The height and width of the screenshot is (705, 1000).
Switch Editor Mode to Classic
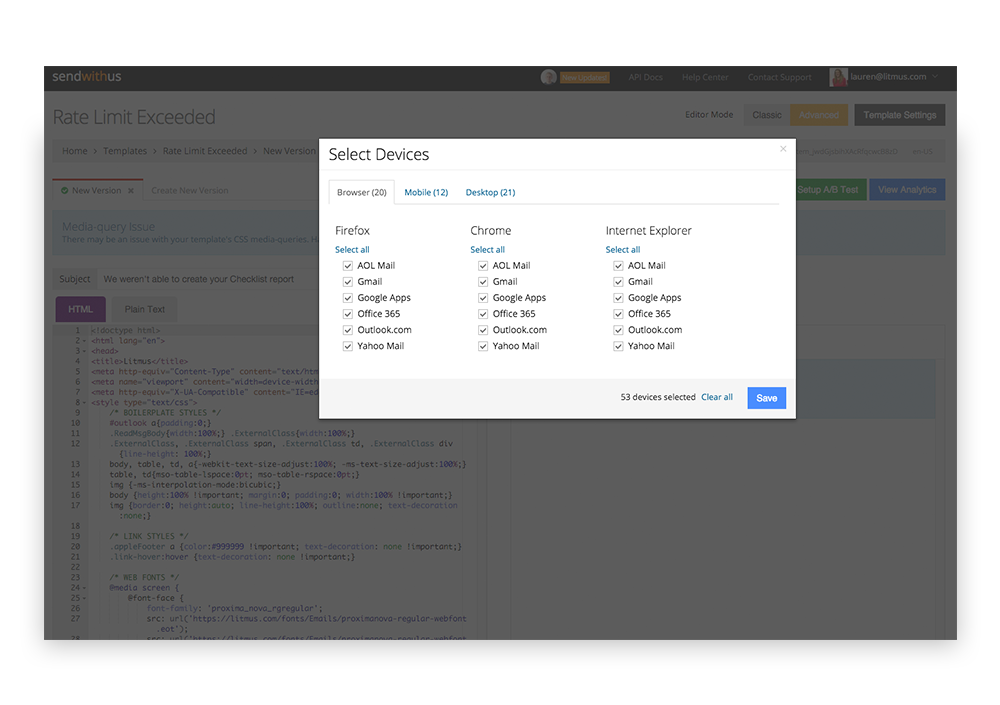coord(767,115)
